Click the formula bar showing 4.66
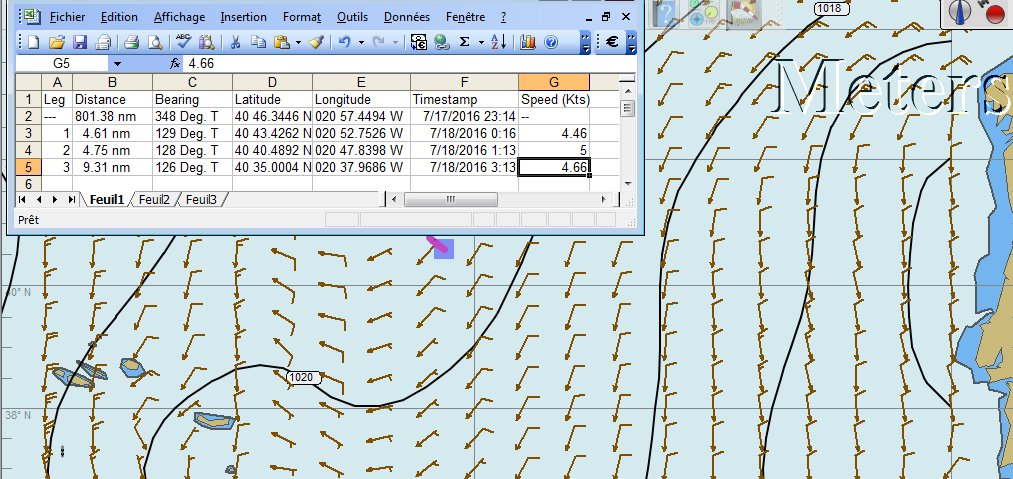Screen dimensions: 1013x479 pyautogui.click(x=410, y=63)
